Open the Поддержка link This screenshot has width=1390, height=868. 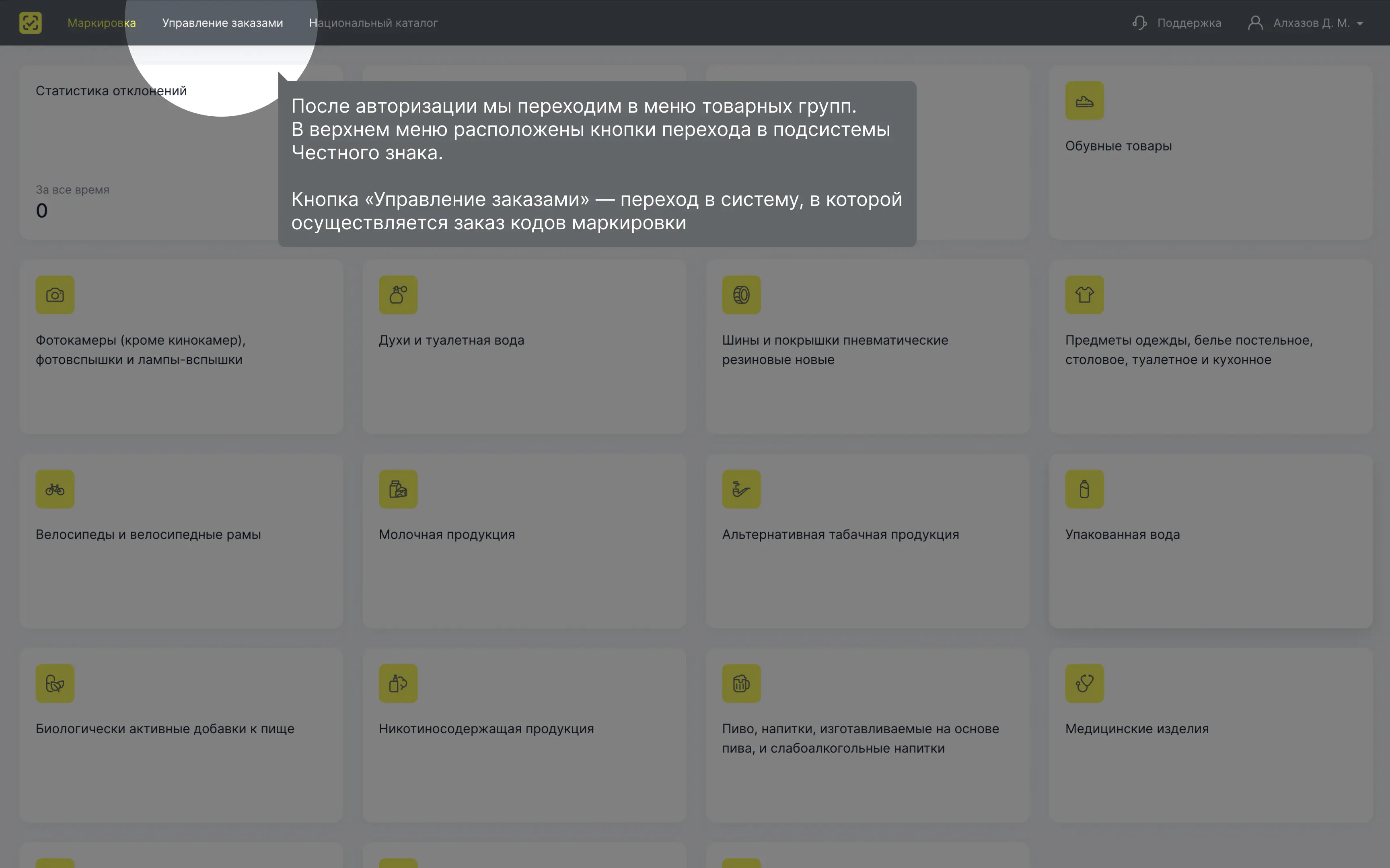(x=1189, y=23)
